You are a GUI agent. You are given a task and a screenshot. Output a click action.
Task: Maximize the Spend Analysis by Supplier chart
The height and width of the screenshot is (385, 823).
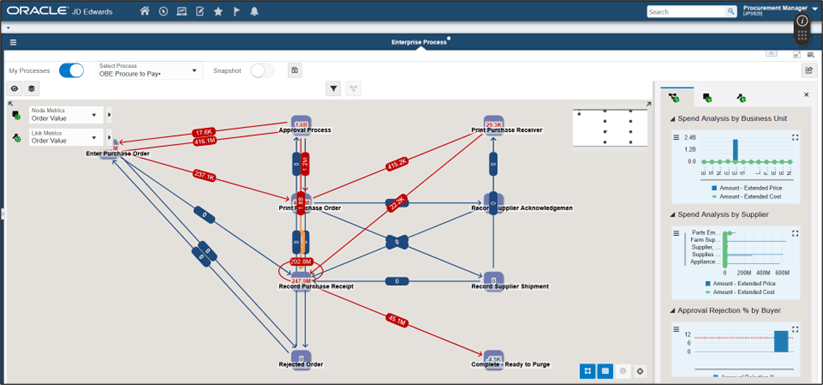click(795, 233)
